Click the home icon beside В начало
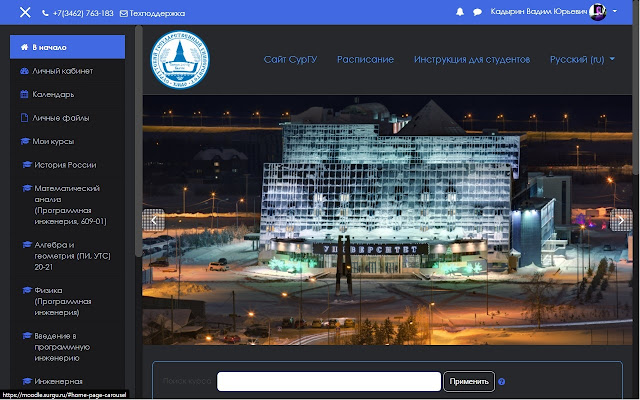 24,47
